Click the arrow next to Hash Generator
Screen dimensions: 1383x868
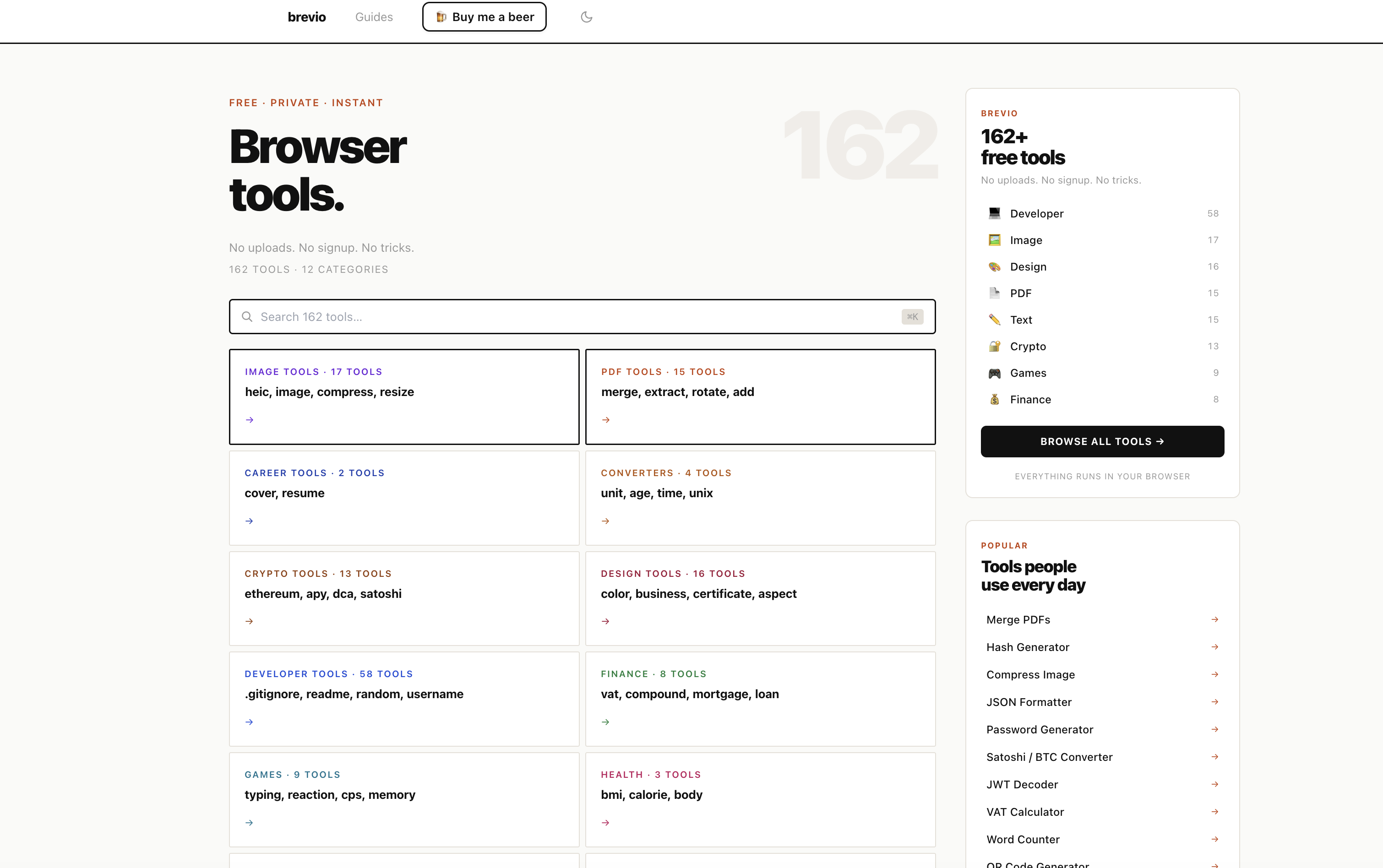point(1215,647)
